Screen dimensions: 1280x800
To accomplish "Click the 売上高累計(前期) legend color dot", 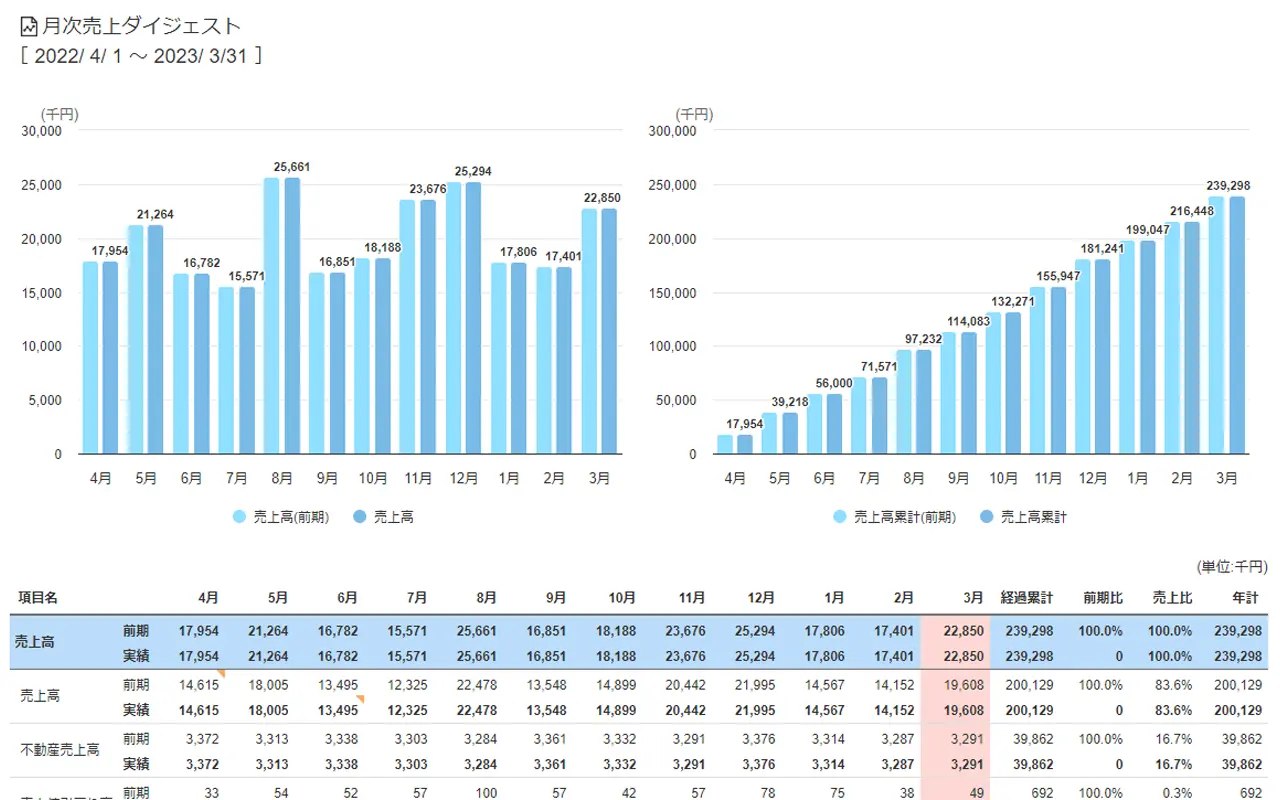I will click(x=840, y=517).
